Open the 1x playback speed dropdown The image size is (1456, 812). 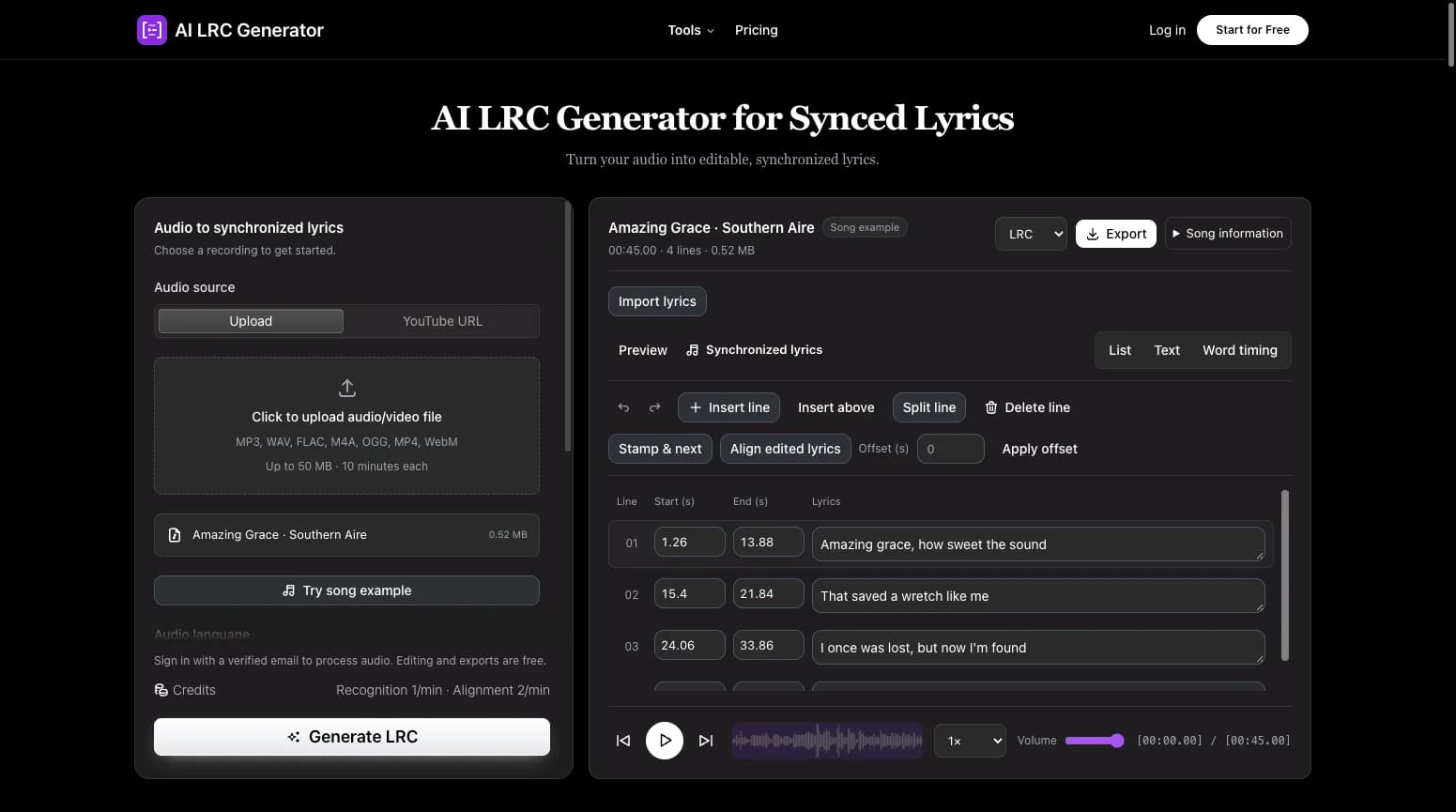coord(970,741)
